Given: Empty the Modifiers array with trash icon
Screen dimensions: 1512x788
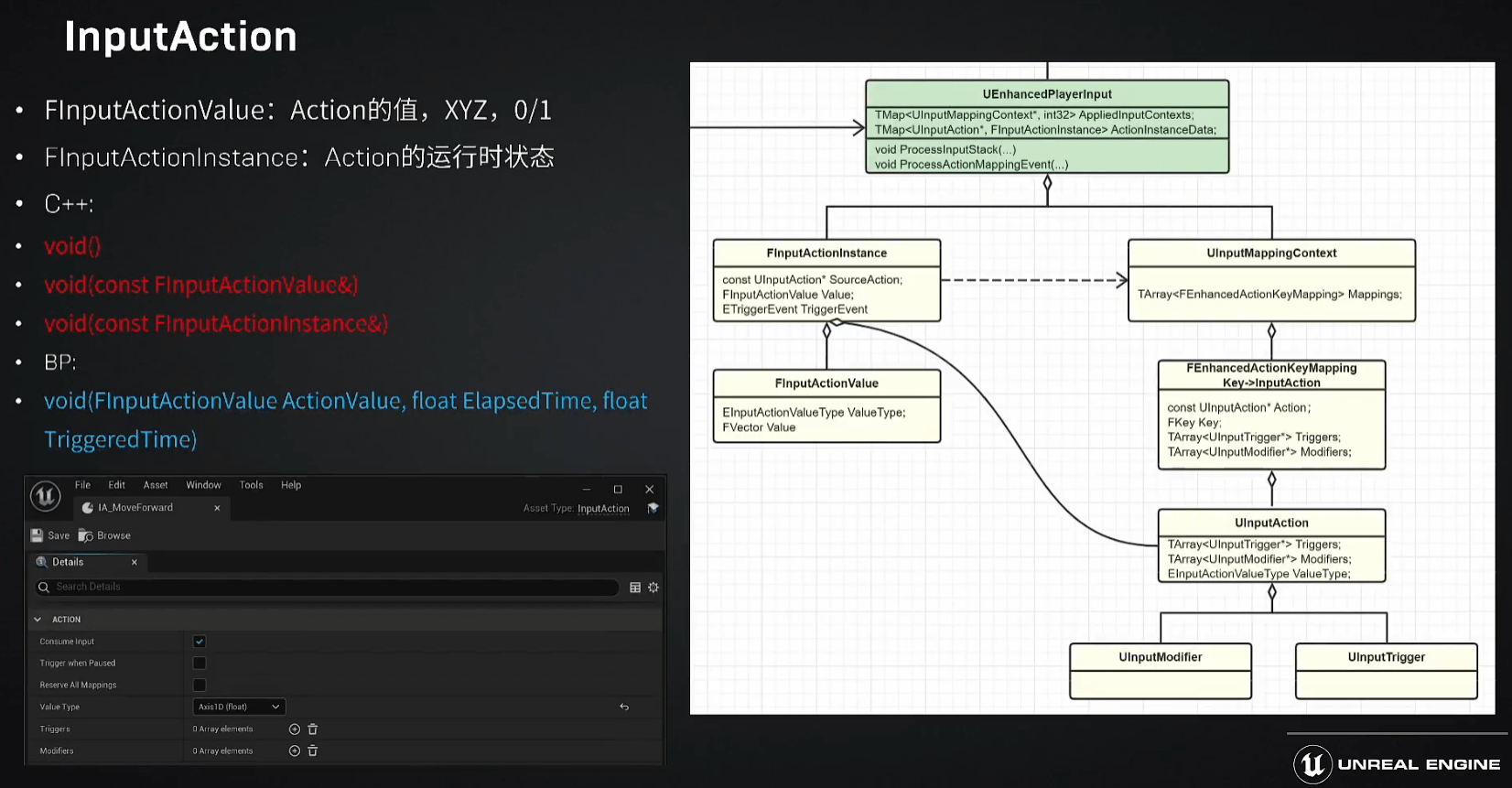Looking at the screenshot, I should pos(313,751).
